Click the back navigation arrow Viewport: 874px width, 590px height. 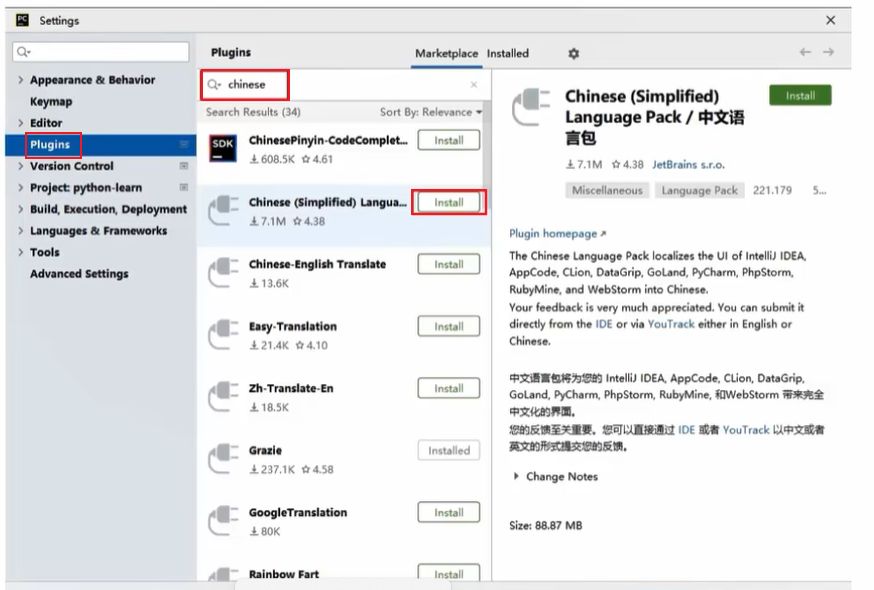tap(805, 53)
